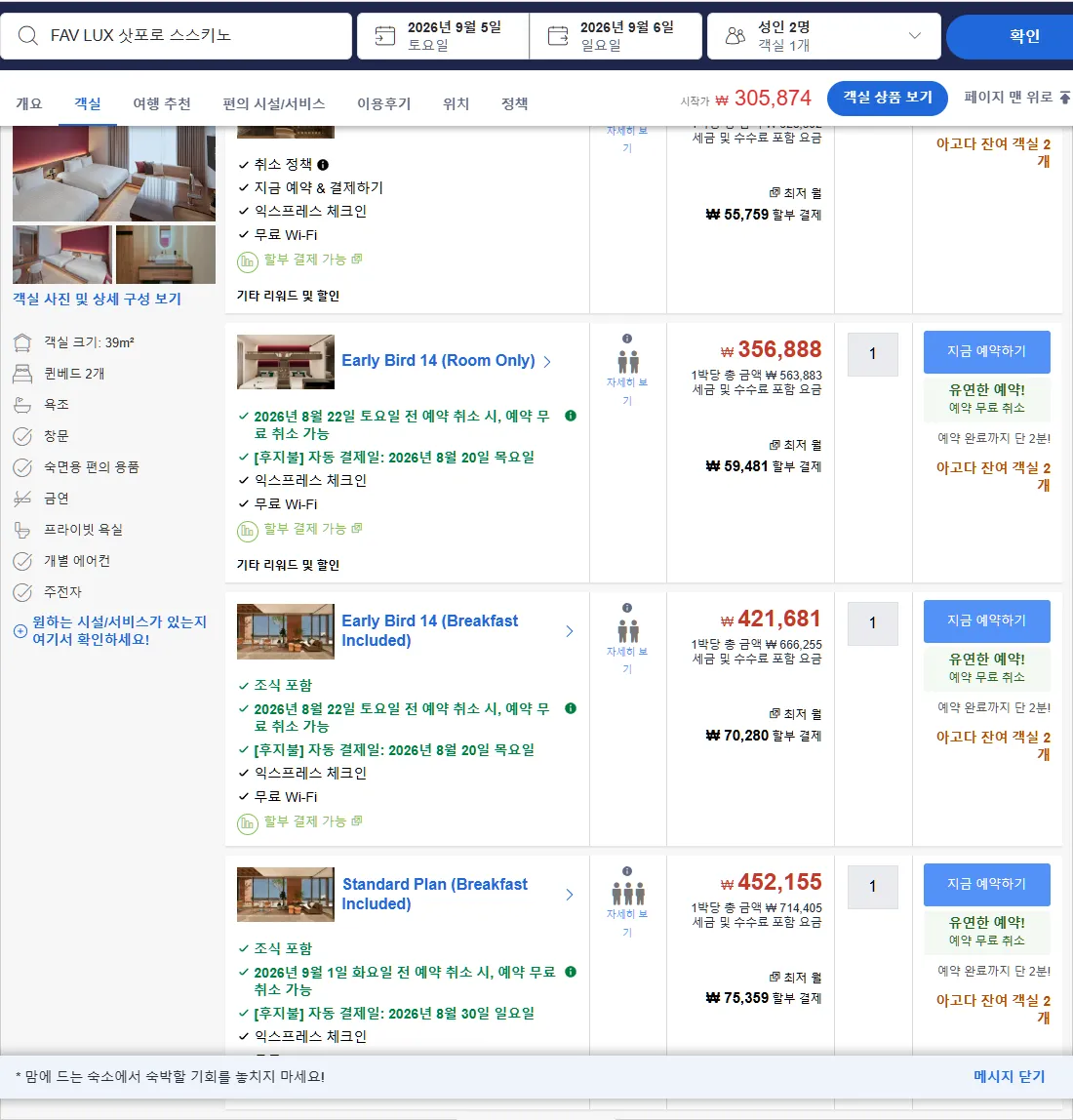Book Early Bird Breakfast plan with 지금 예약하기
Screen dimensions: 1073x1120
coord(986,621)
